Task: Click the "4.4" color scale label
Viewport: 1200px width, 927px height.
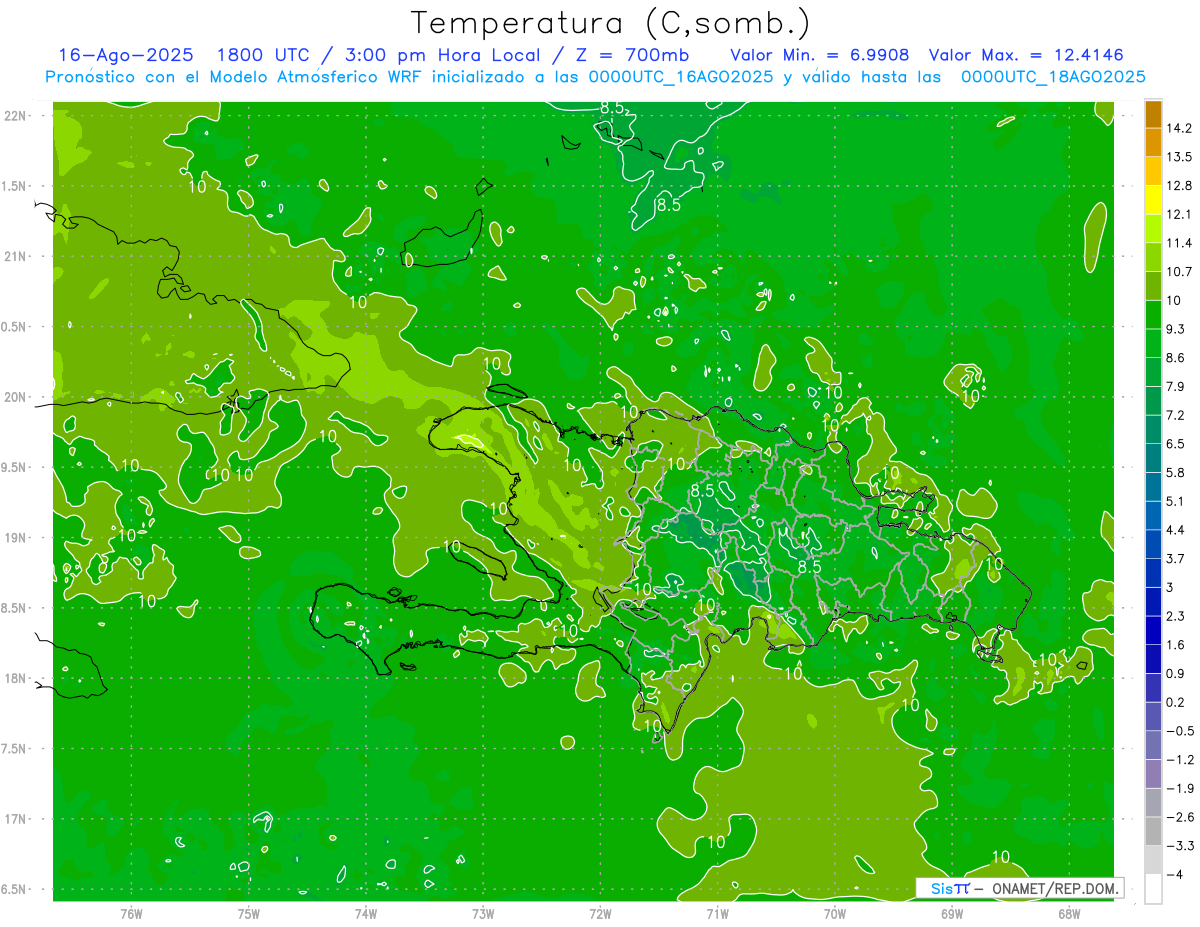Action: click(1177, 530)
